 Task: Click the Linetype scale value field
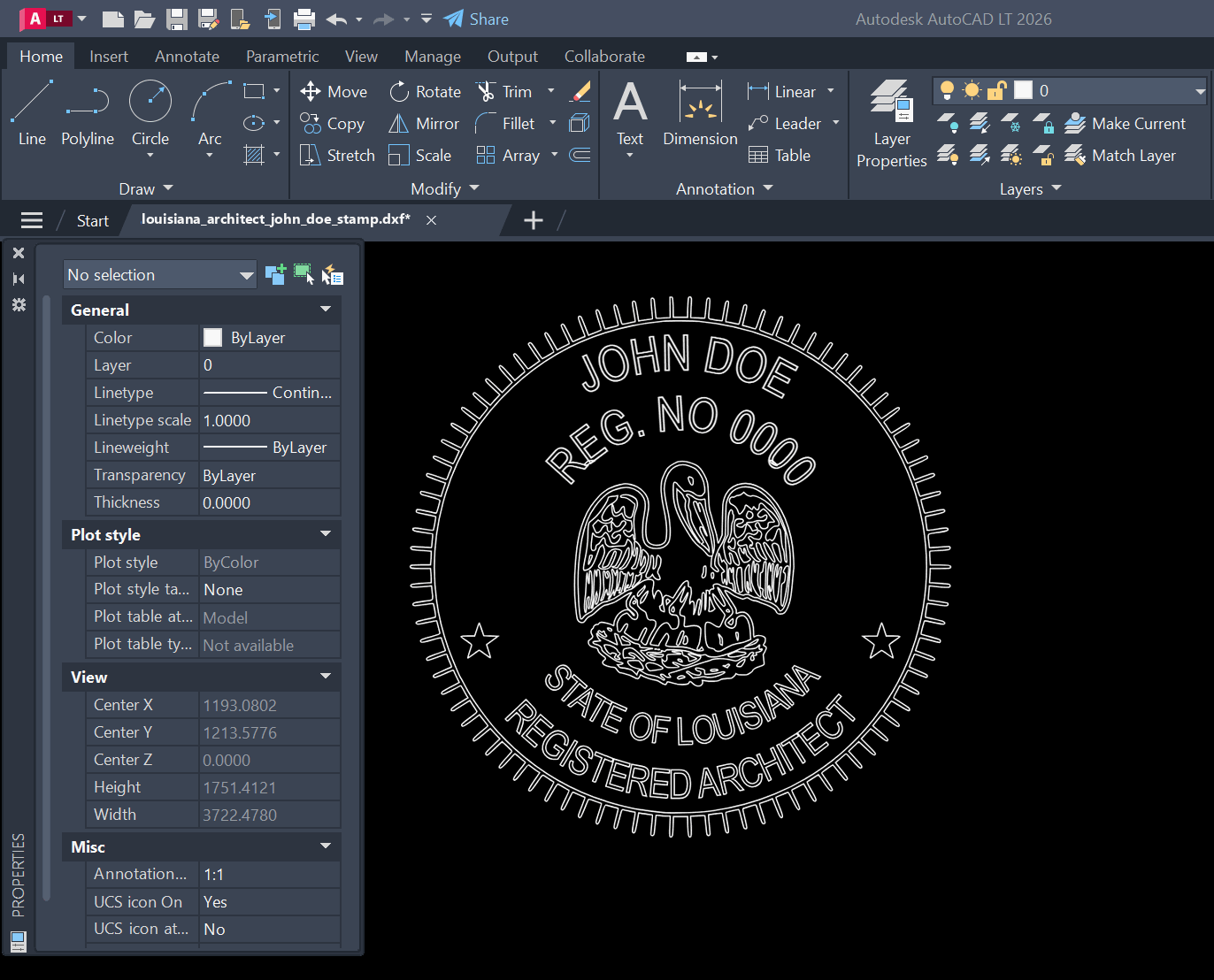point(269,420)
